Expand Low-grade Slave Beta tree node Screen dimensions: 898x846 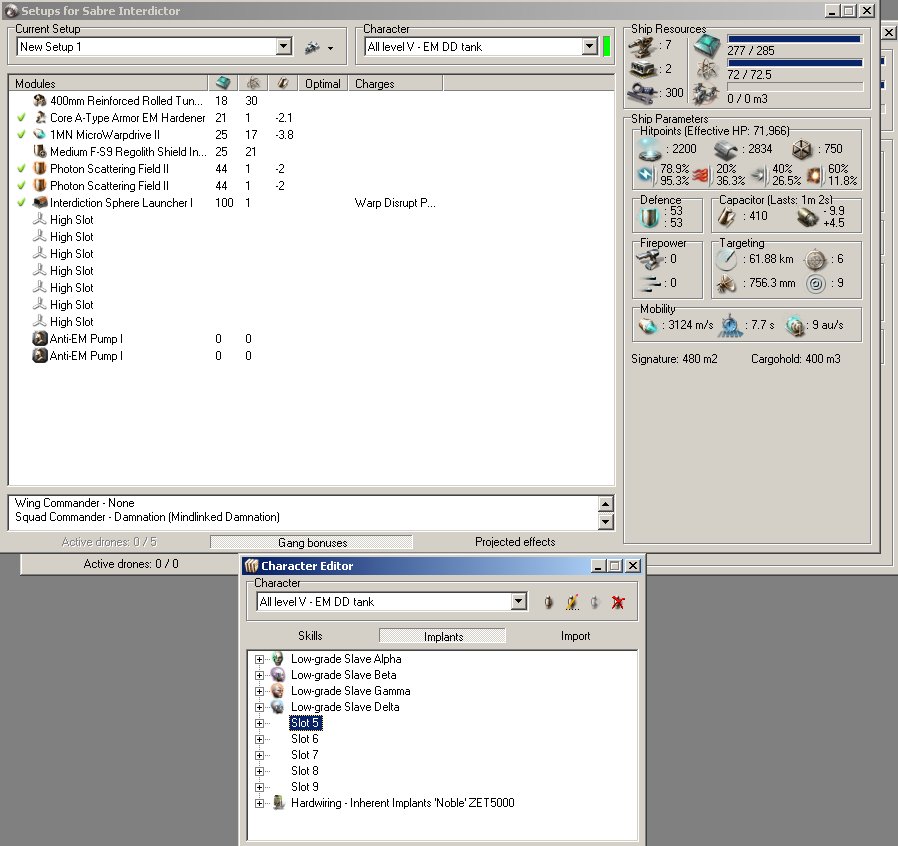[x=259, y=675]
